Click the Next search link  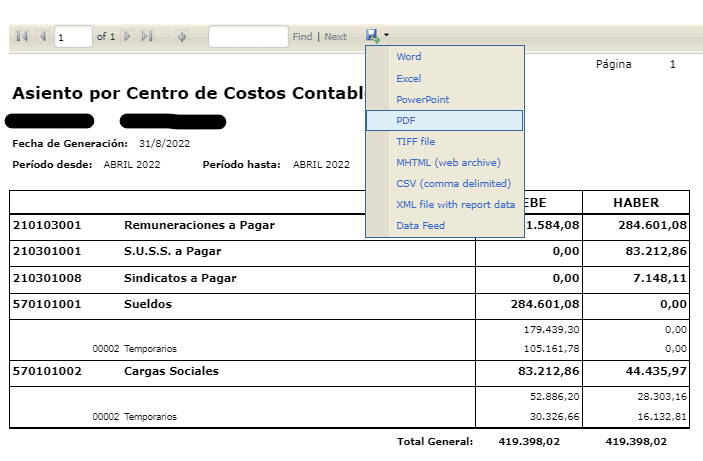[x=335, y=37]
